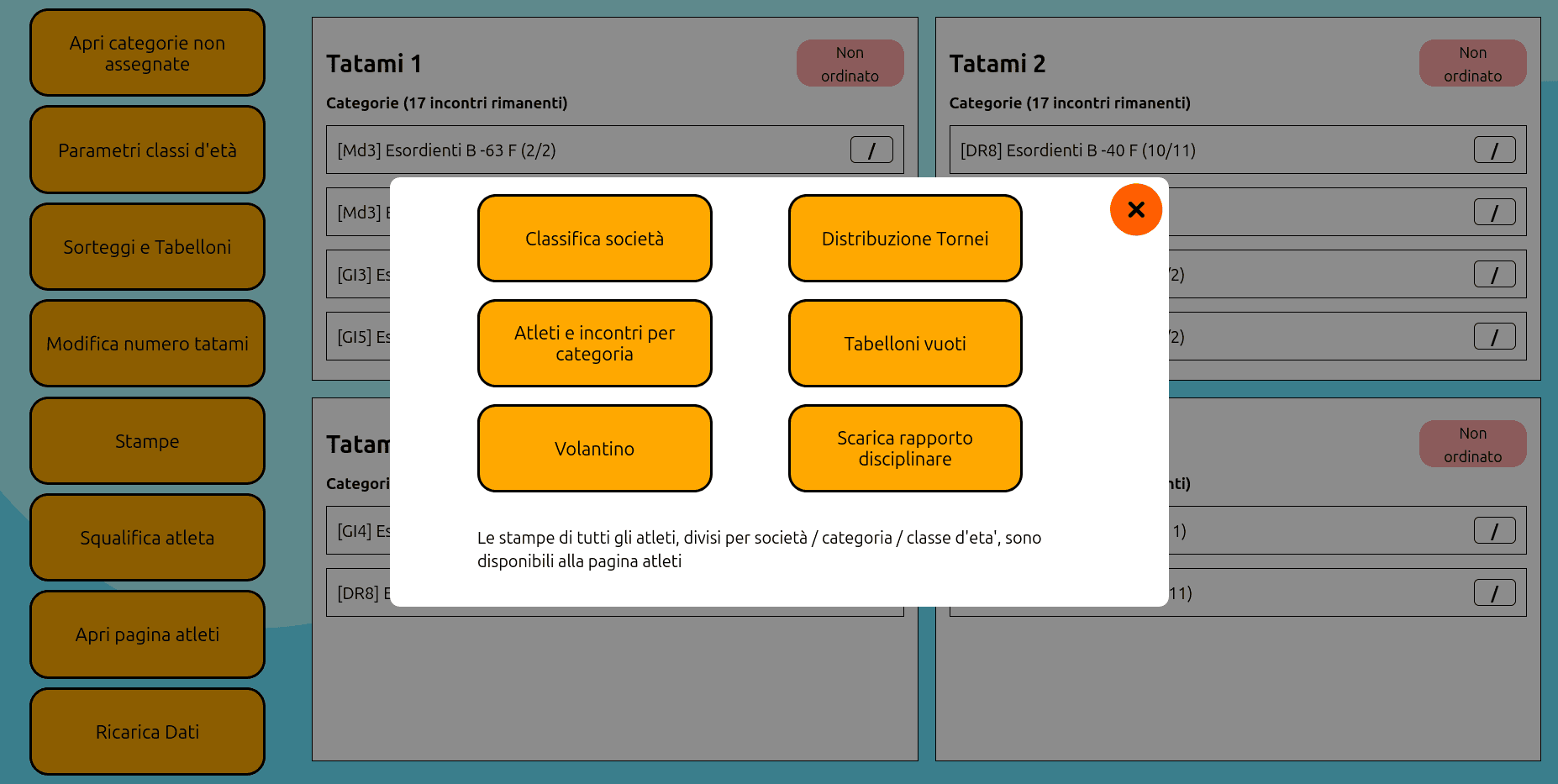The width and height of the screenshot is (1558, 784).
Task: Toggle Tatami 1 Non ordinato badge
Action: pos(850,64)
